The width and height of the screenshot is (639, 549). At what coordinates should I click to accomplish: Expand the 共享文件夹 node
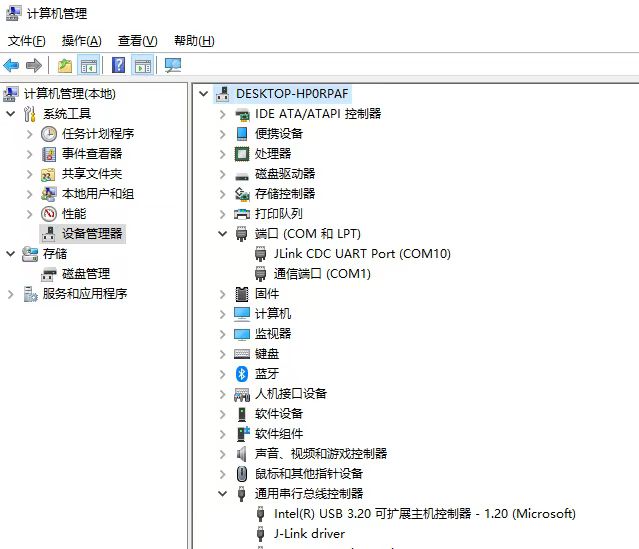pos(29,174)
